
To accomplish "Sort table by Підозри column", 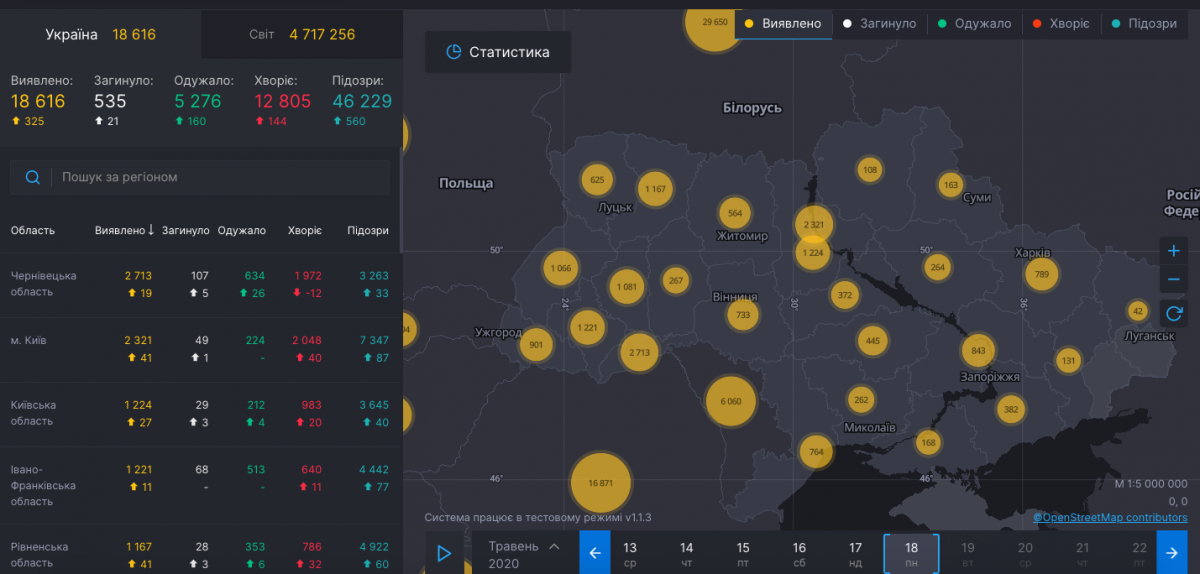I will [x=367, y=230].
